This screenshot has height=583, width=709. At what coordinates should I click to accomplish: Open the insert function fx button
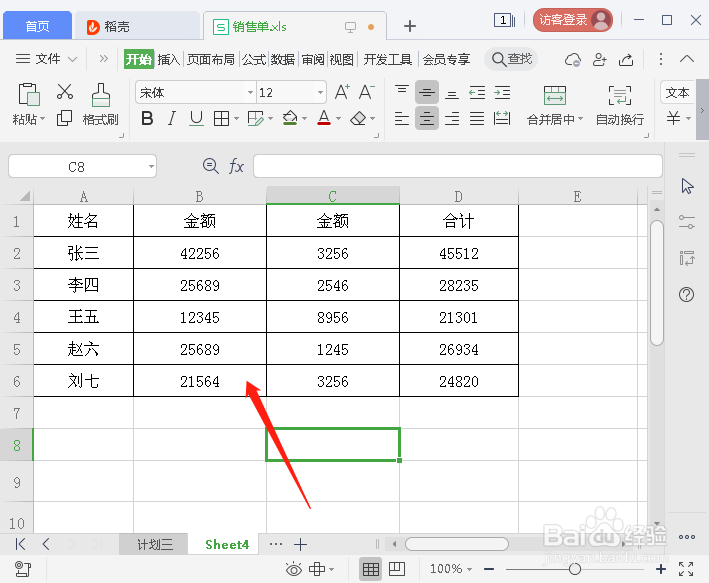[236, 166]
